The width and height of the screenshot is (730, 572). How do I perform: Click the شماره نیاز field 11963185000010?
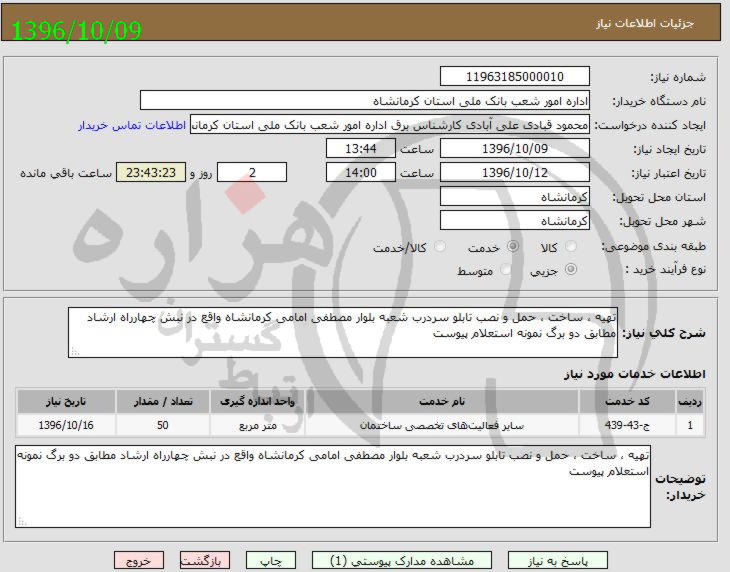click(514, 76)
